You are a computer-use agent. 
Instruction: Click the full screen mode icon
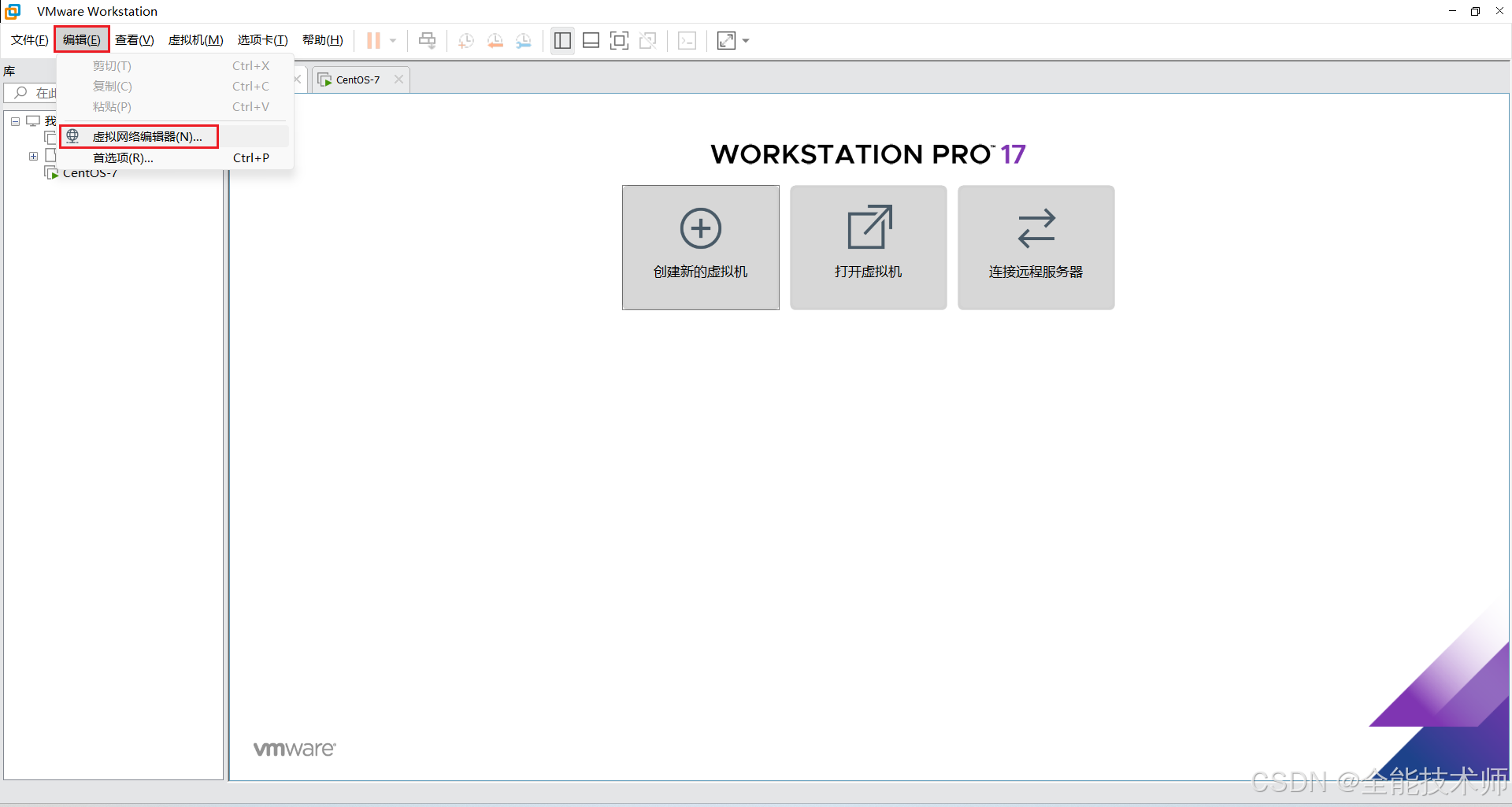point(620,40)
